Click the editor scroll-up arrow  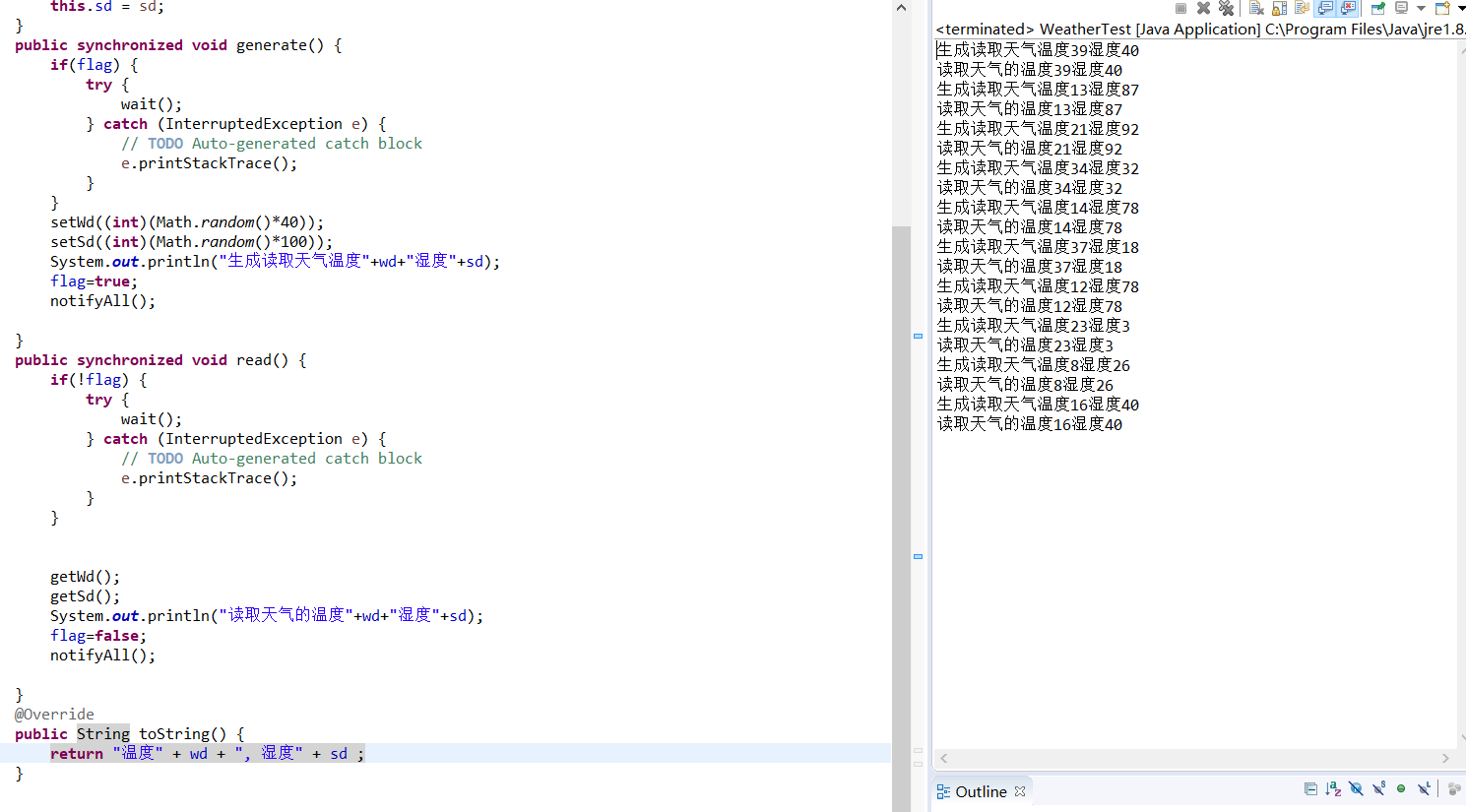click(x=901, y=8)
